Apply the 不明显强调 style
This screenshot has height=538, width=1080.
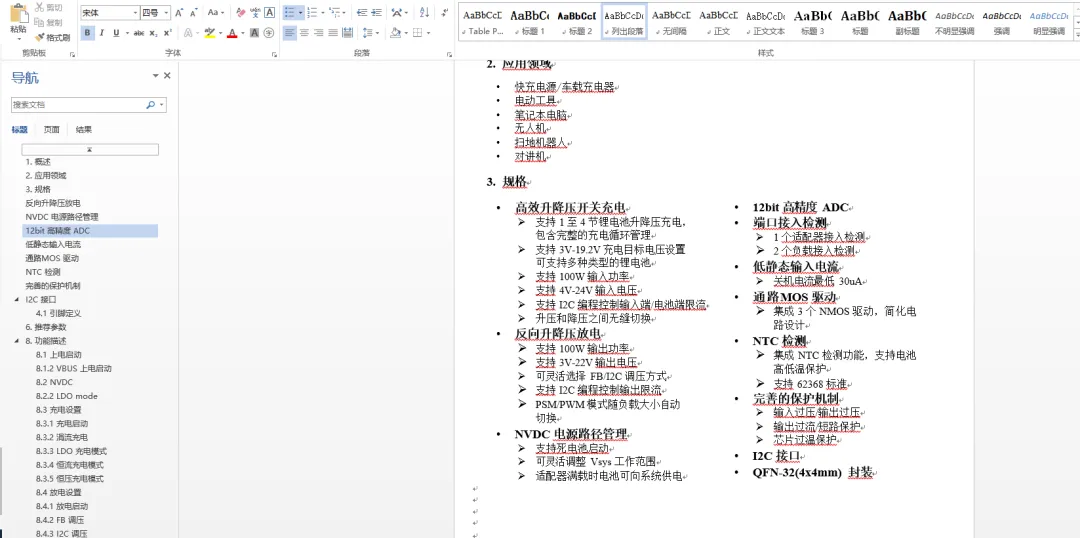click(955, 21)
